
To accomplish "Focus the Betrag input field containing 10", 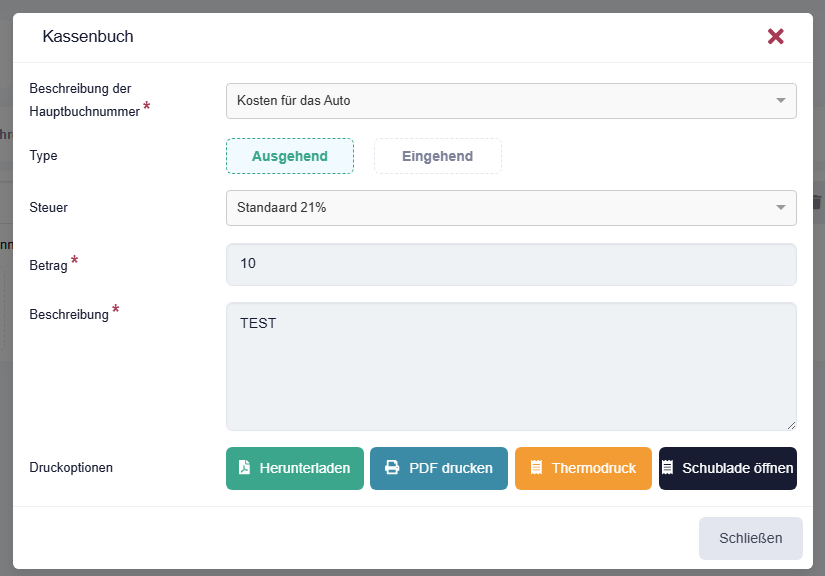I will pyautogui.click(x=511, y=265).
